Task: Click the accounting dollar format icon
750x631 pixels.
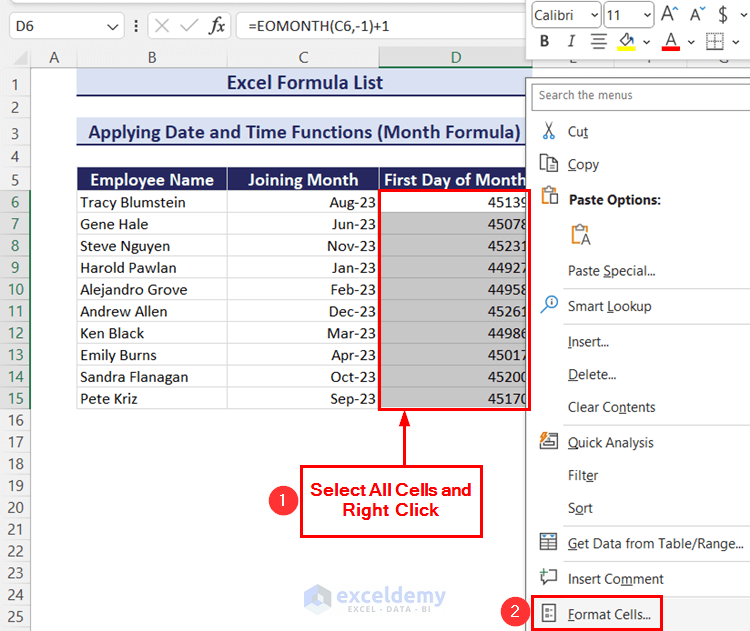Action: [723, 14]
